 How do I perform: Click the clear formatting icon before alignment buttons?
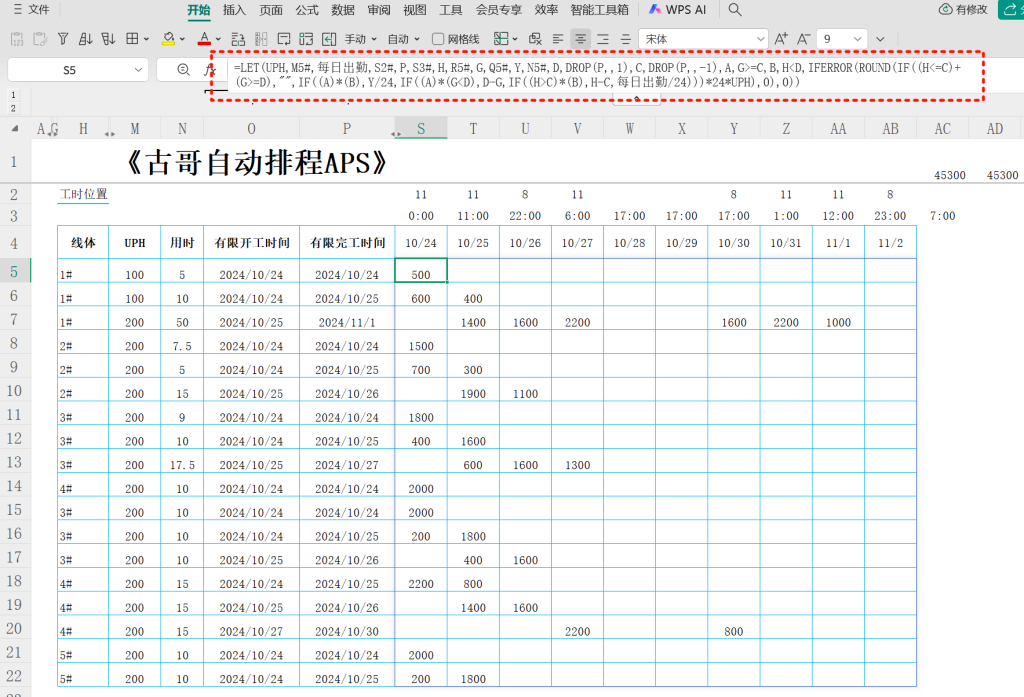tap(535, 39)
